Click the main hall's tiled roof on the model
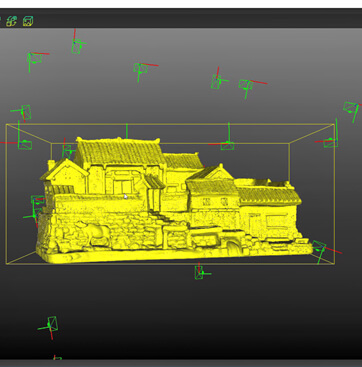362x367 pixels. coord(118,152)
